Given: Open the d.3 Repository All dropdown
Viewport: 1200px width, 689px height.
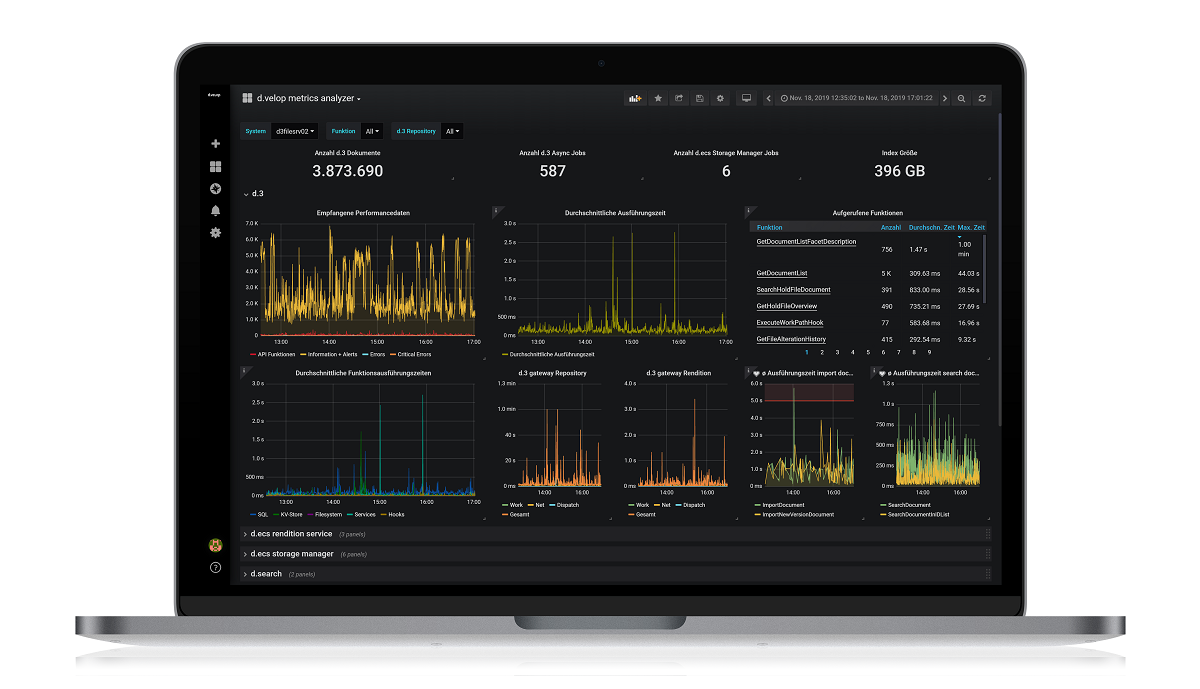Looking at the screenshot, I should pos(453,131).
